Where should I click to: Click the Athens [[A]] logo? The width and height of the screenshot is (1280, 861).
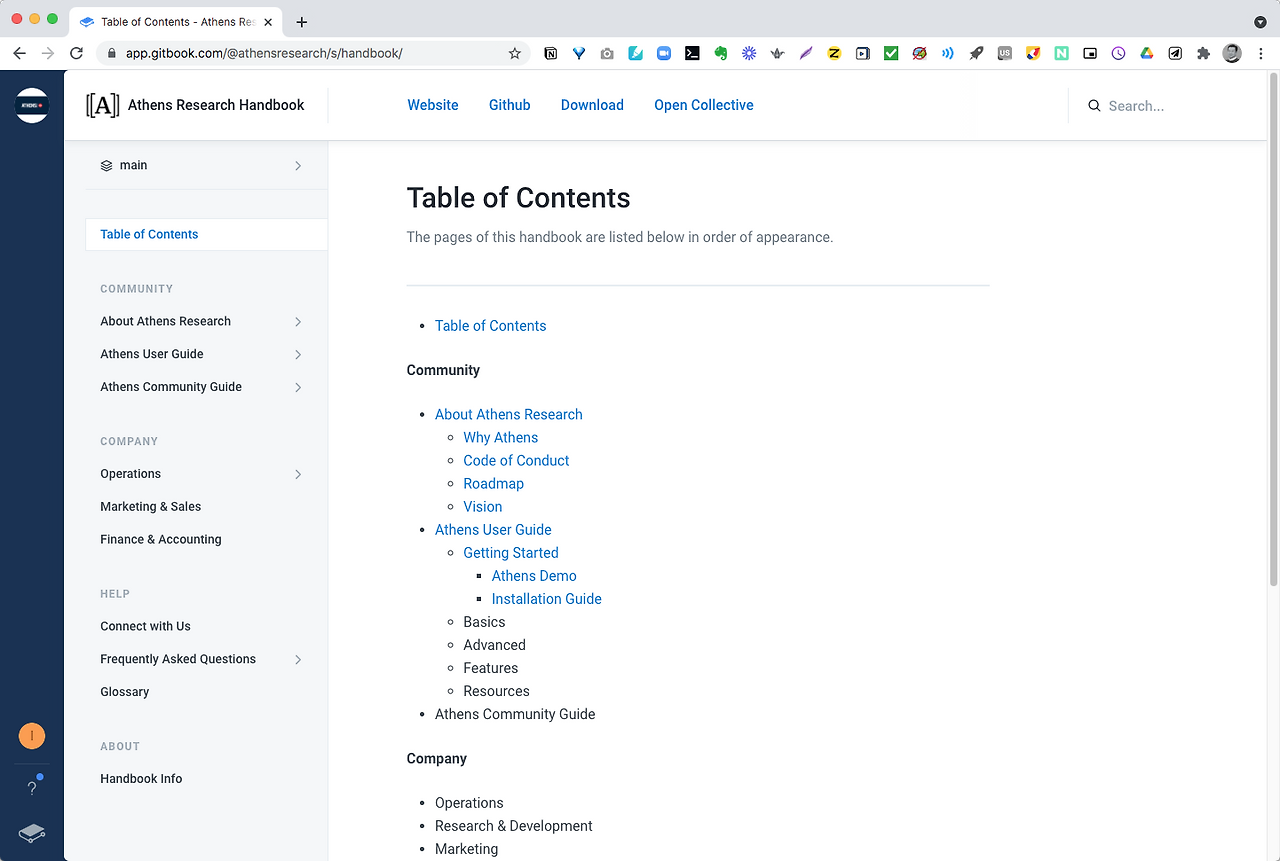[102, 105]
